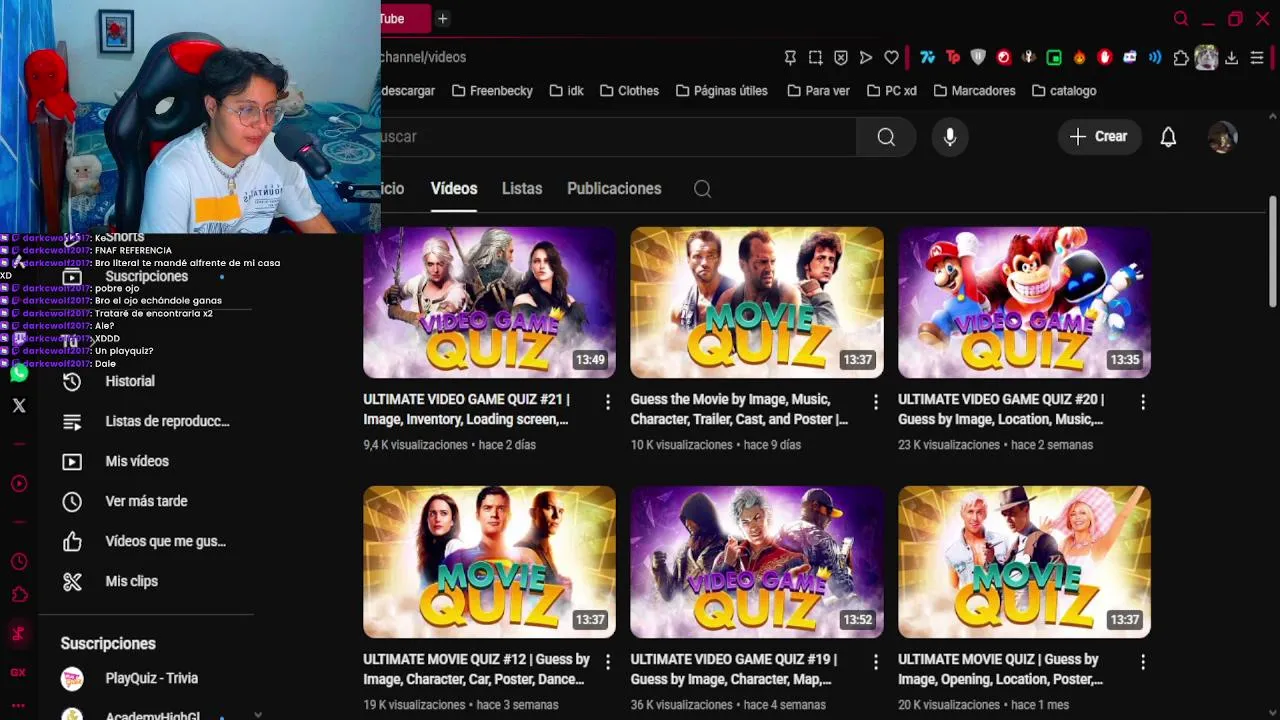Open the 7TV extension icon

point(928,58)
